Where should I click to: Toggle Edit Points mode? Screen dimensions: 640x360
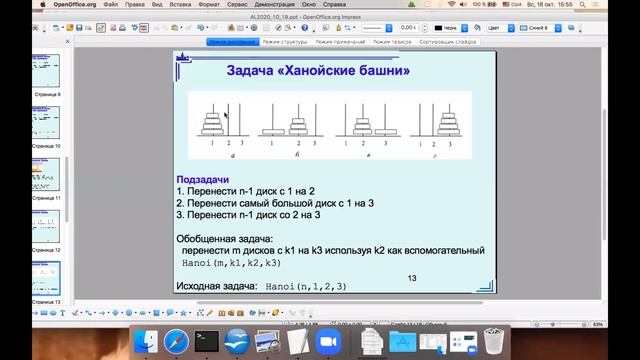coord(200,313)
